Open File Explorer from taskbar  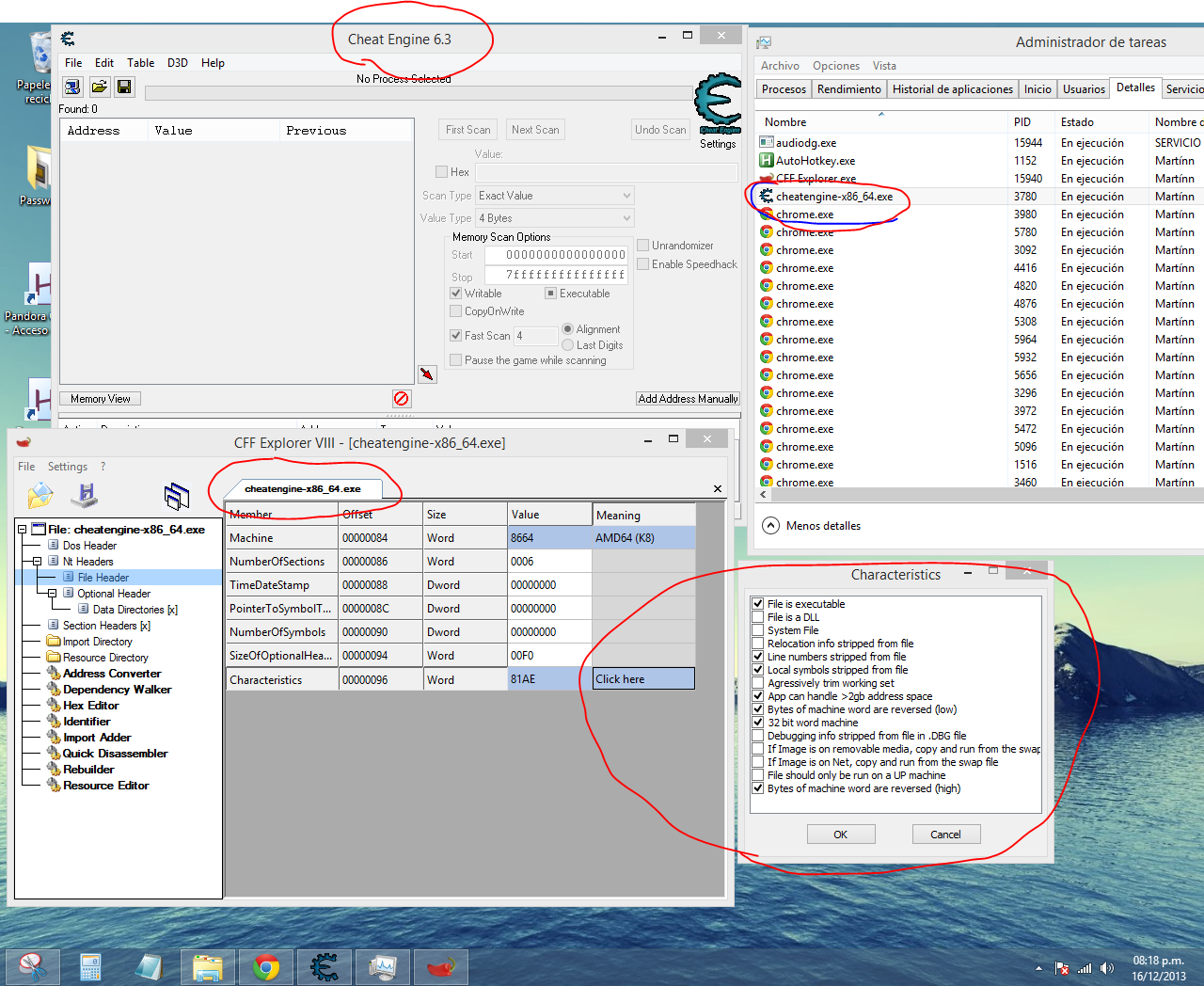pos(207,967)
